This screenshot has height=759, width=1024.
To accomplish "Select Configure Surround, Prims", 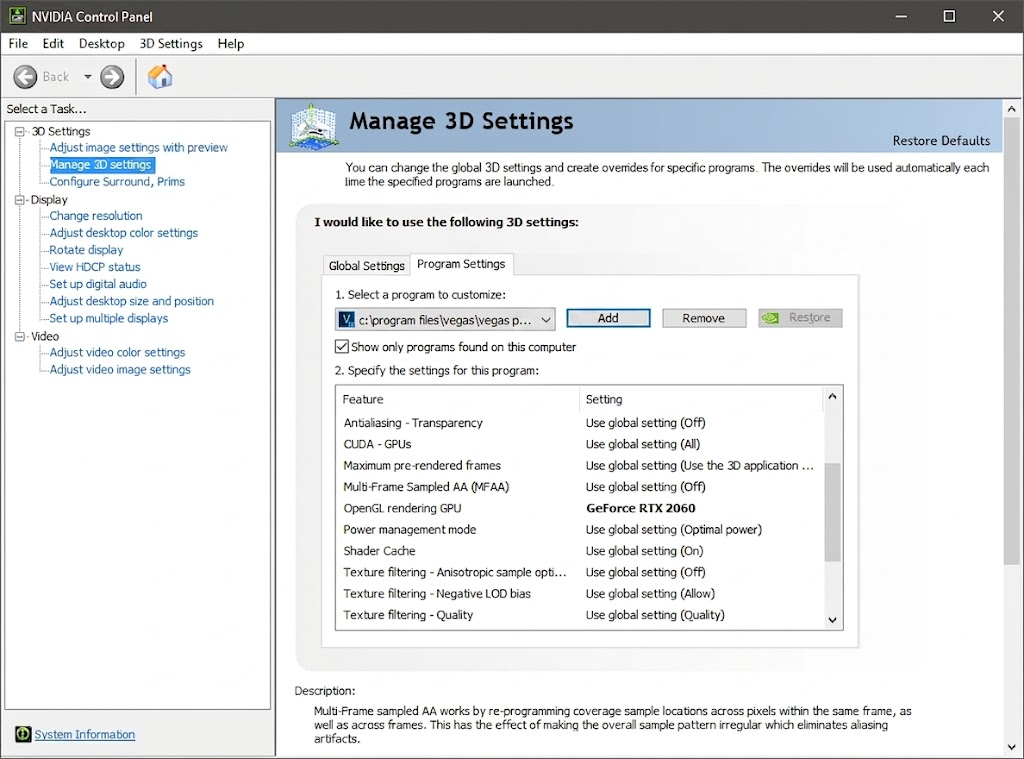I will coord(117,182).
